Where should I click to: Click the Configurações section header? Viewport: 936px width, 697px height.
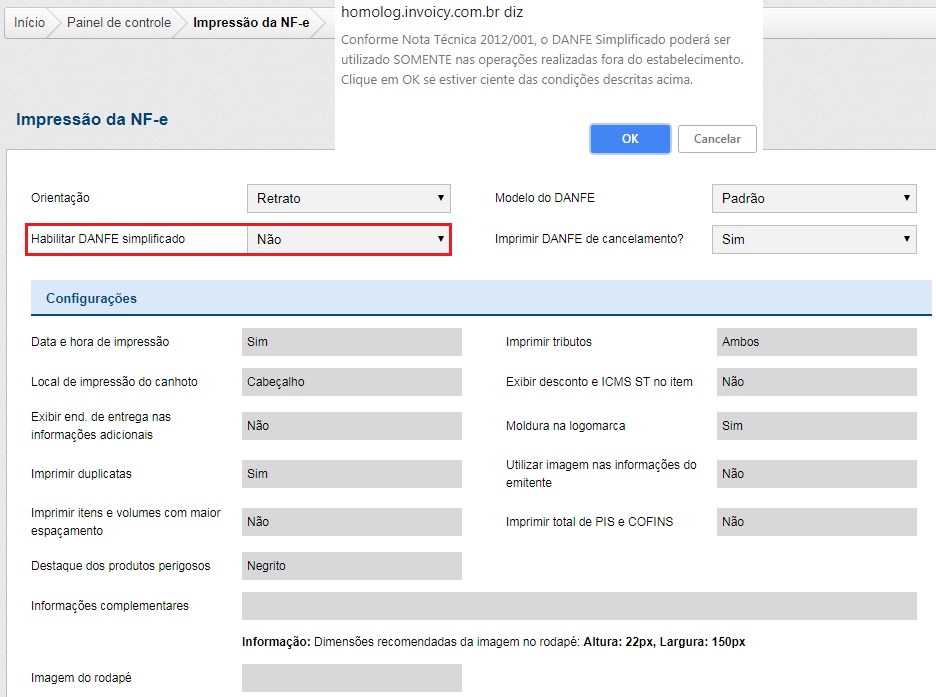[91, 298]
